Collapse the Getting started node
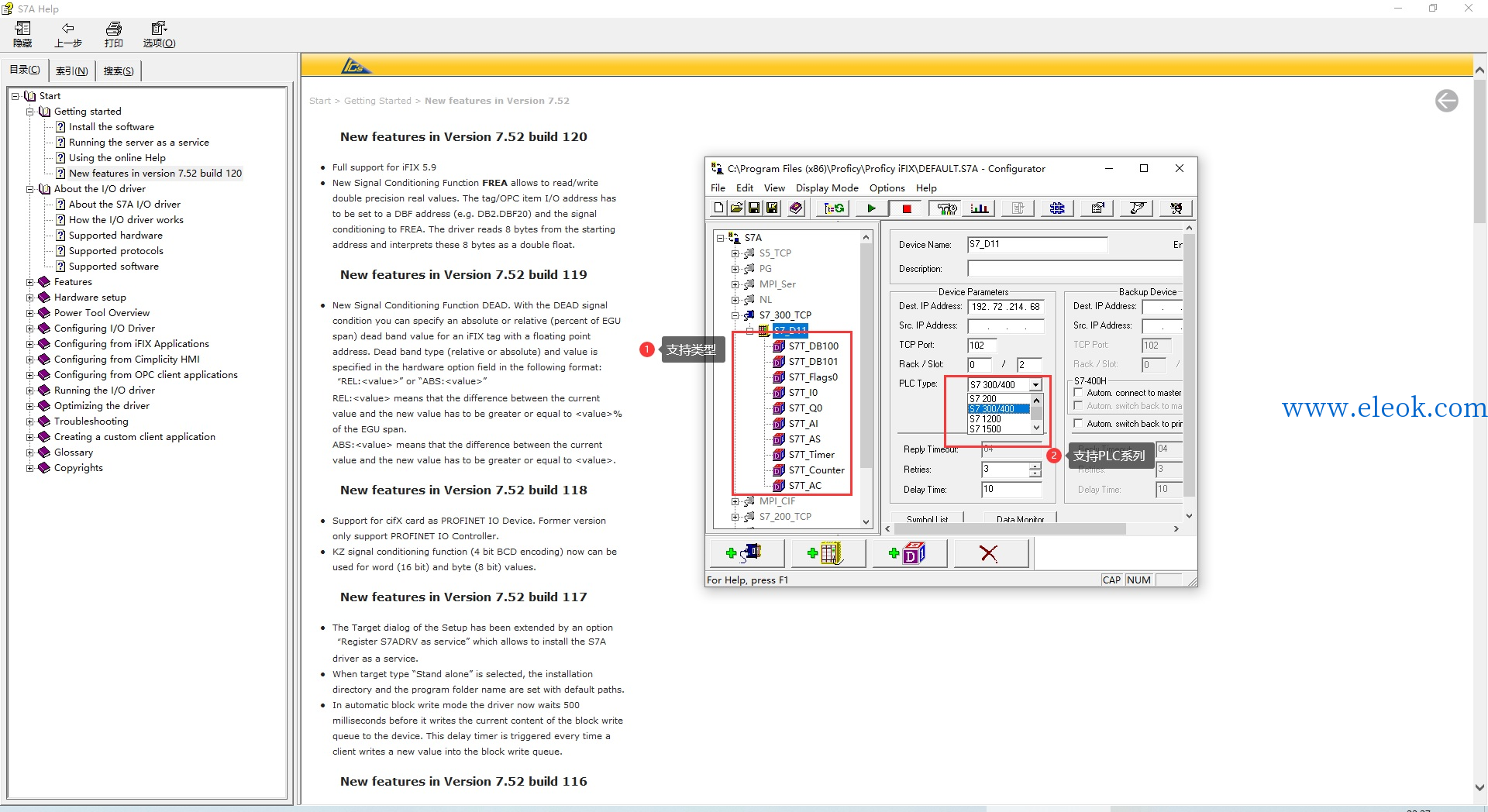The height and width of the screenshot is (812, 1488). pyautogui.click(x=30, y=112)
